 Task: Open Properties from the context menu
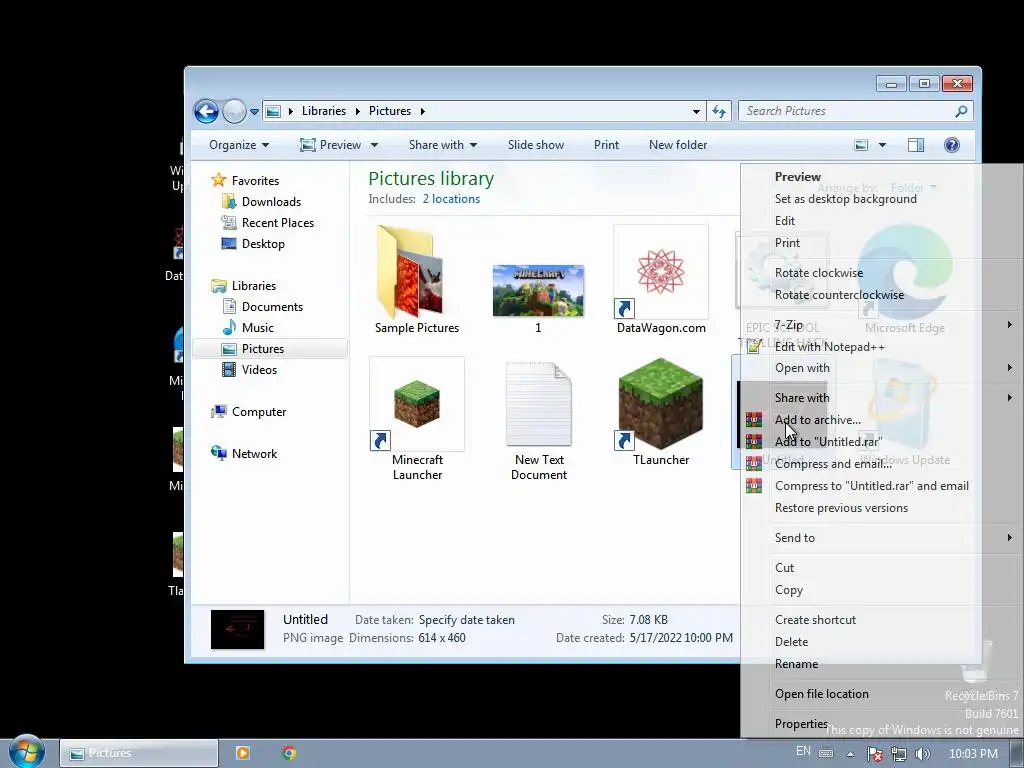tap(801, 724)
